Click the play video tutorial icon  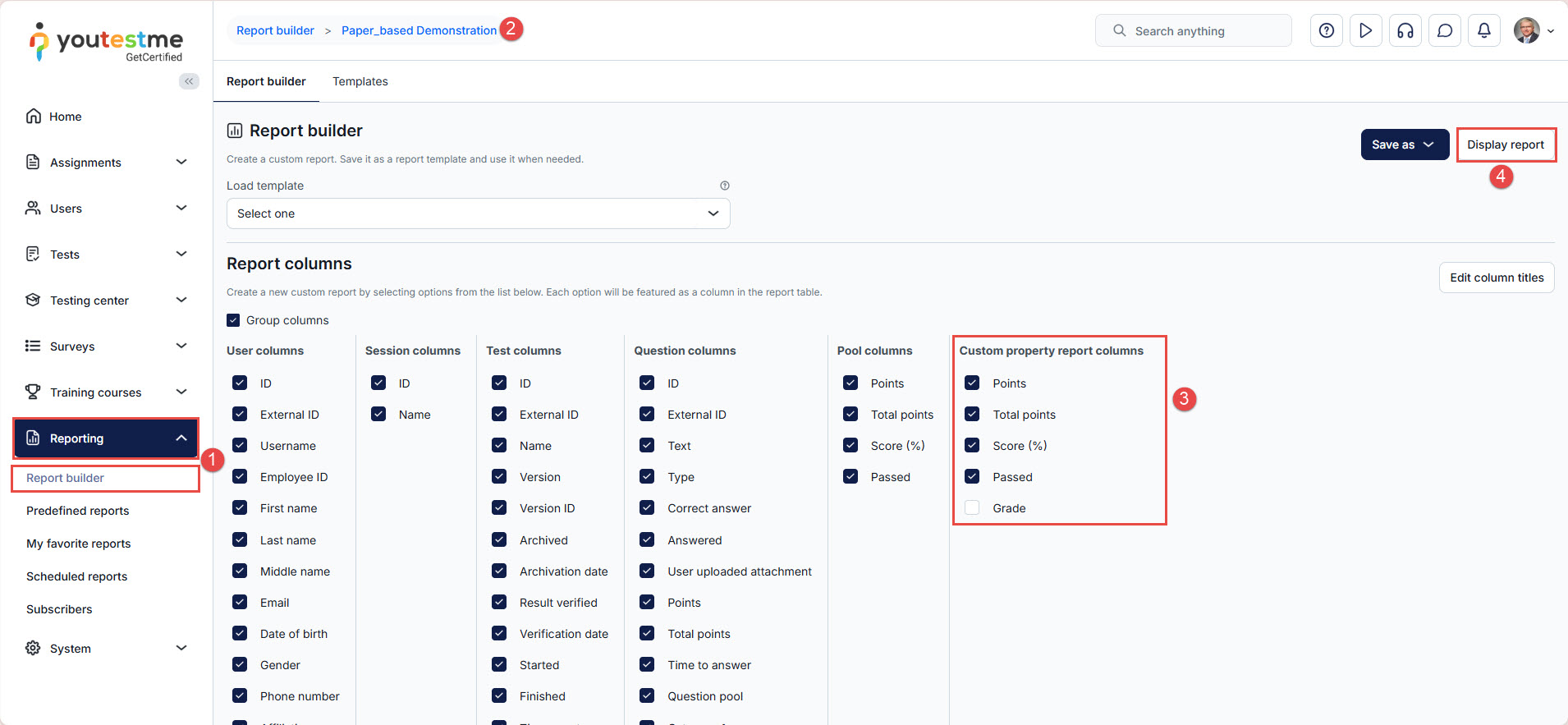(x=1365, y=30)
